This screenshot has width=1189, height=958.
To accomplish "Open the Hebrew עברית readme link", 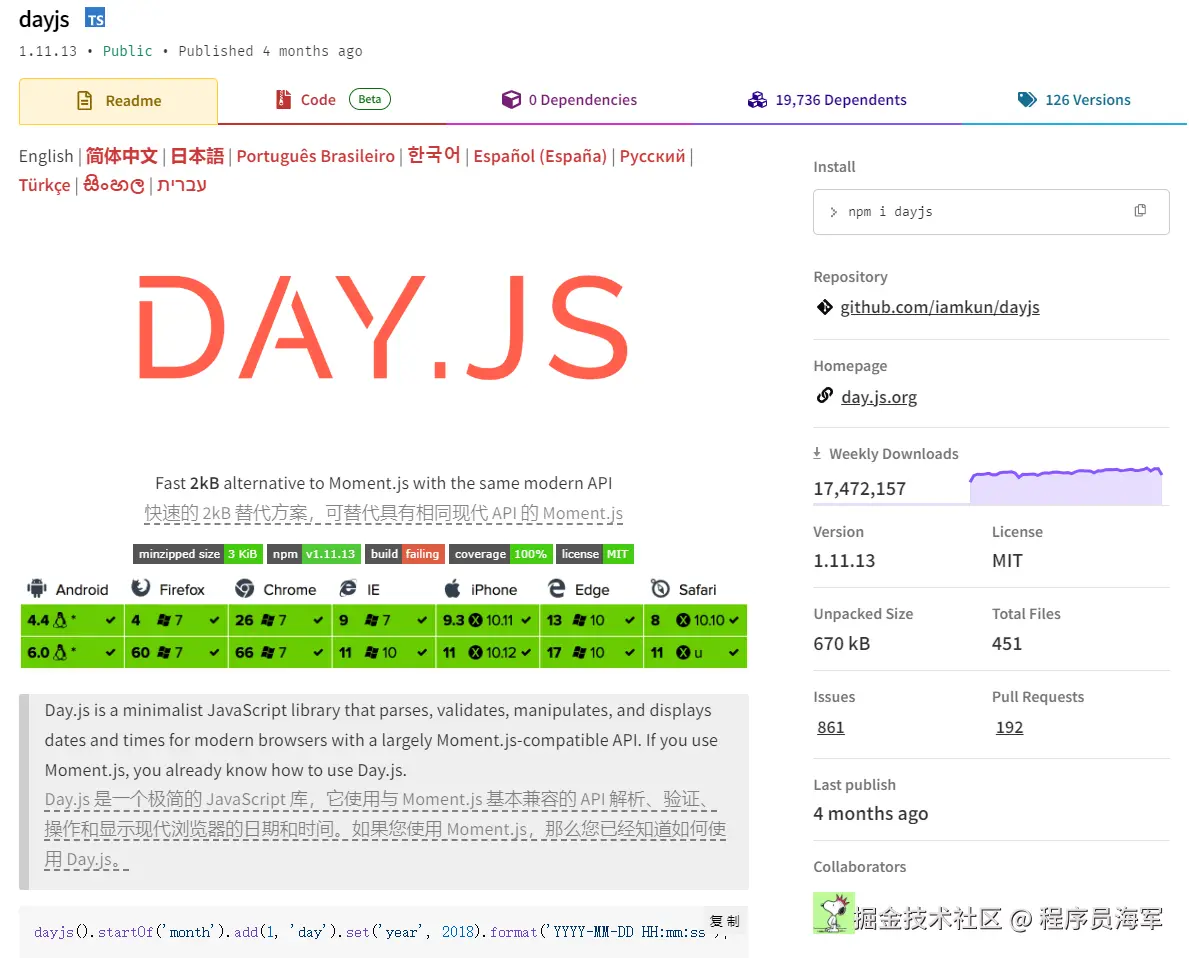I will 181,185.
